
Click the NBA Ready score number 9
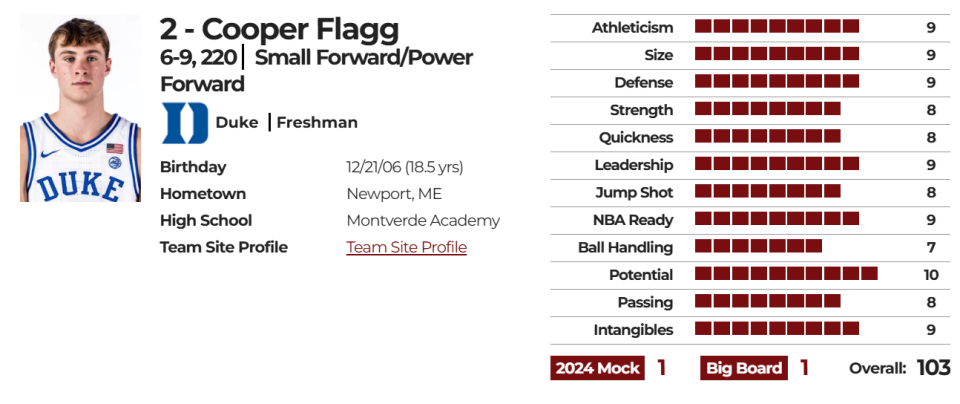(931, 220)
